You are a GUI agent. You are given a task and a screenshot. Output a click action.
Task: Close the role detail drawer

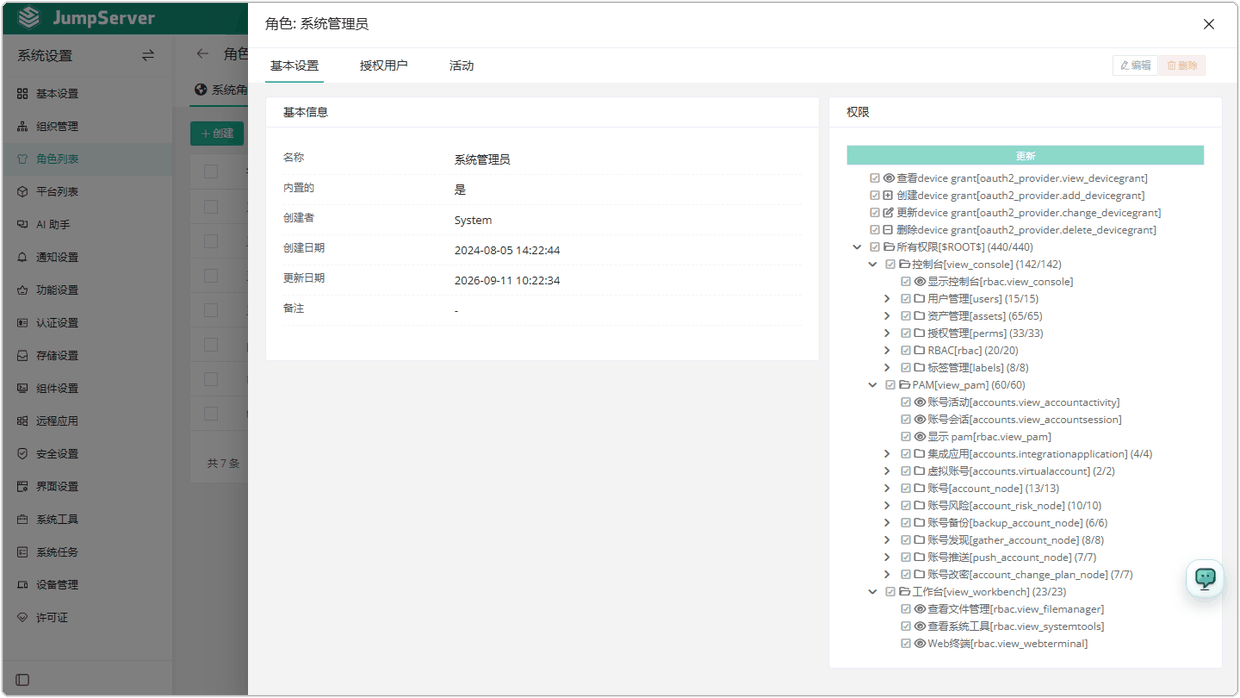[1209, 24]
